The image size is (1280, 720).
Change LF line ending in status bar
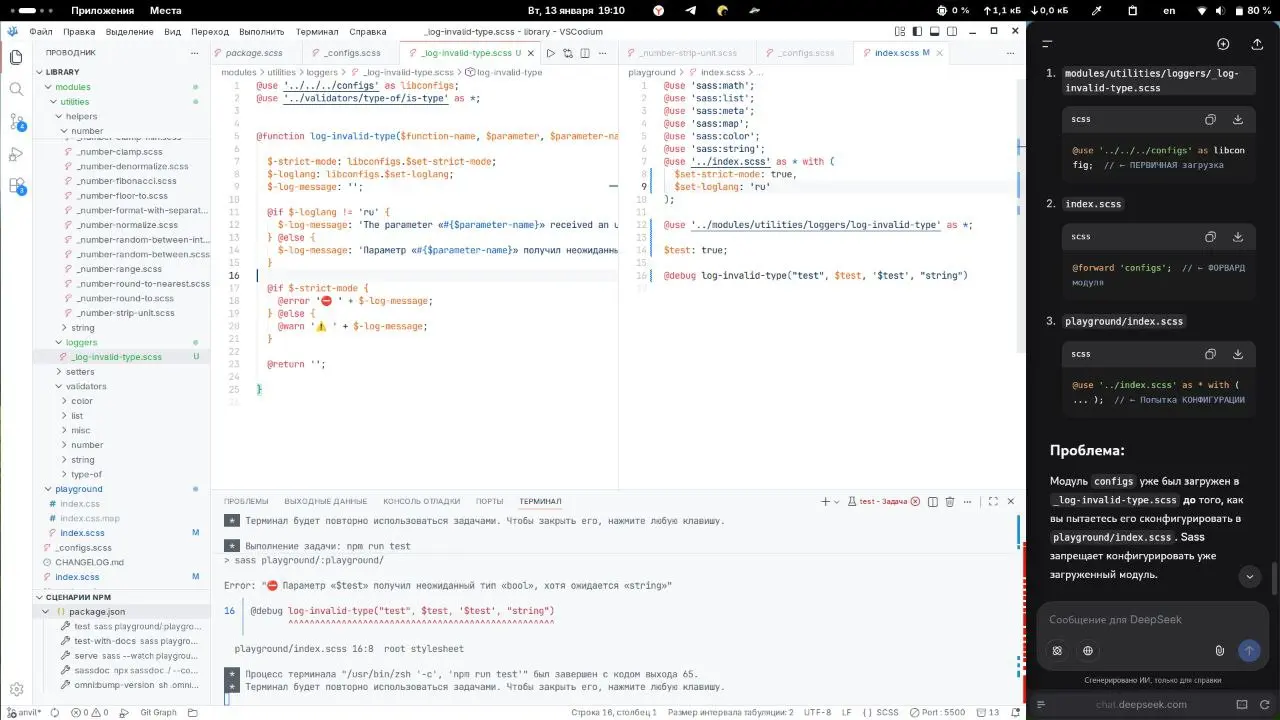coord(846,712)
